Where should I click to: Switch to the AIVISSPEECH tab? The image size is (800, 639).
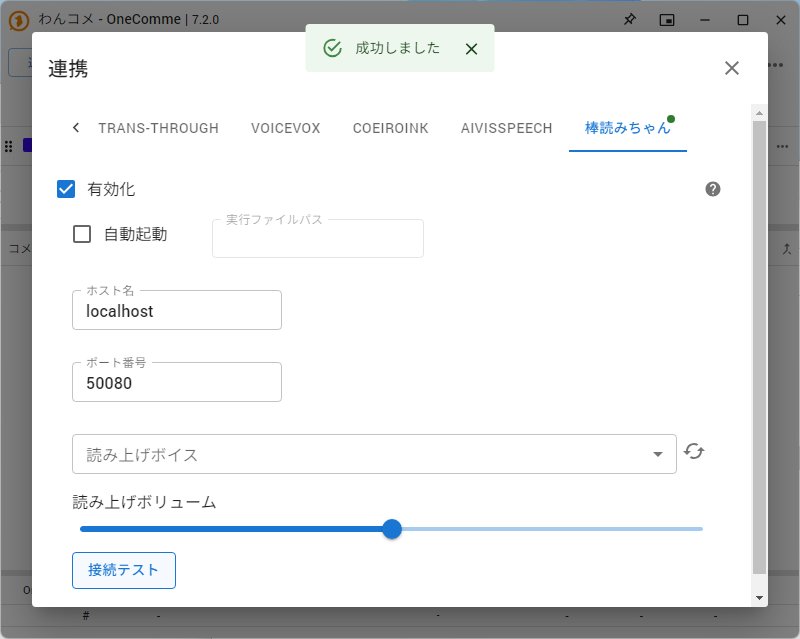[x=506, y=128]
